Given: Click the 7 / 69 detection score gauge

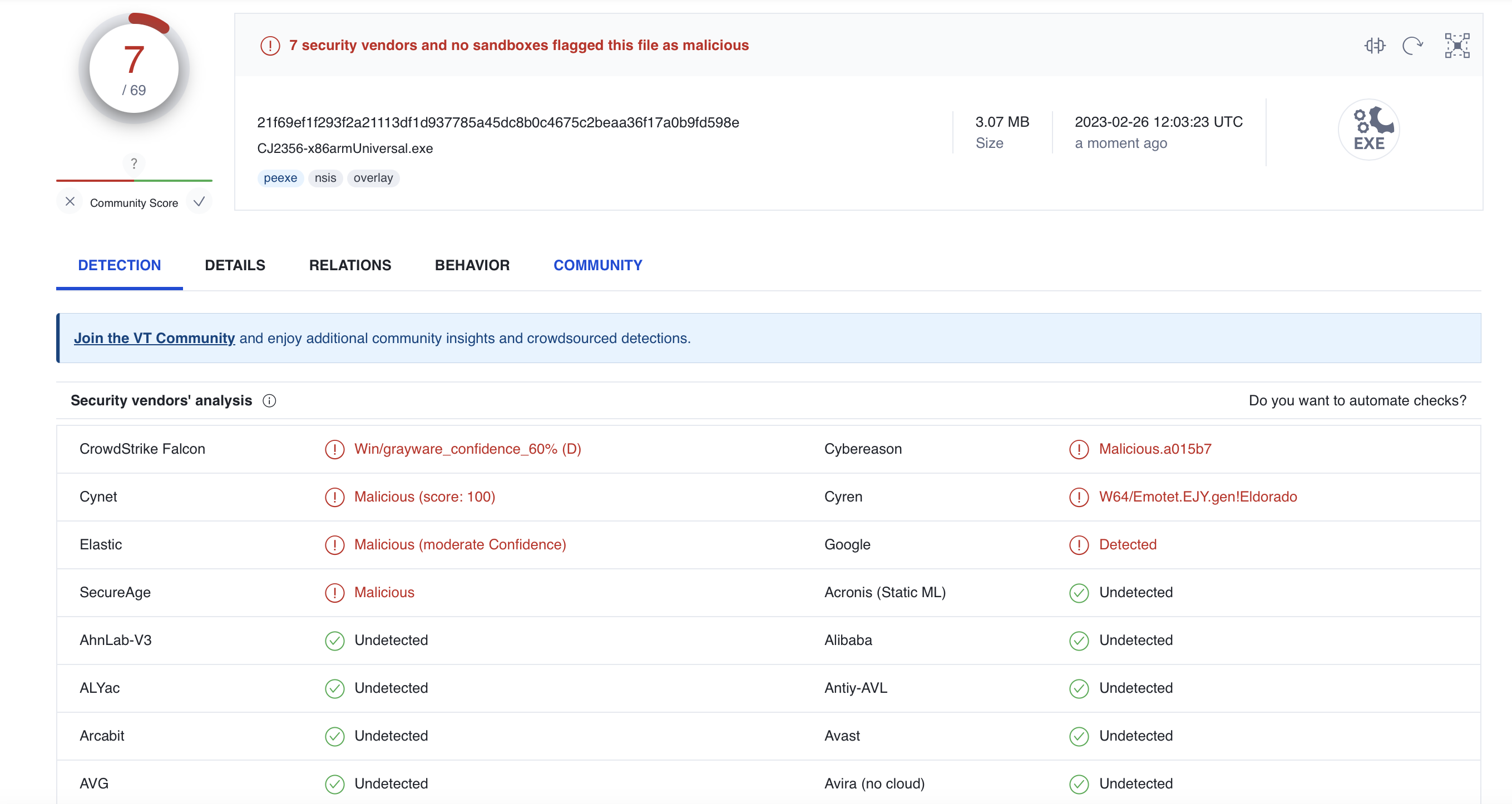Looking at the screenshot, I should tap(134, 68).
